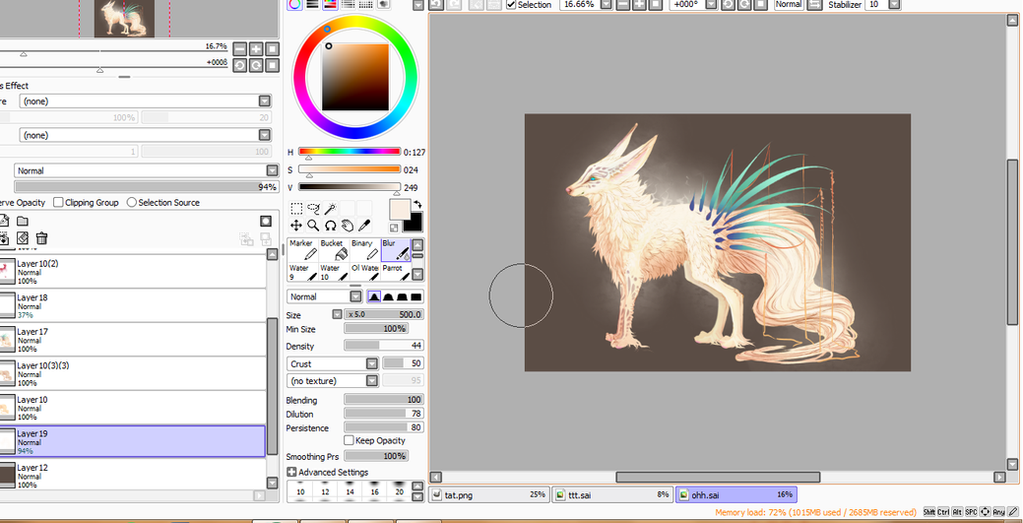Switch to the ttt.sai document tab

click(613, 495)
